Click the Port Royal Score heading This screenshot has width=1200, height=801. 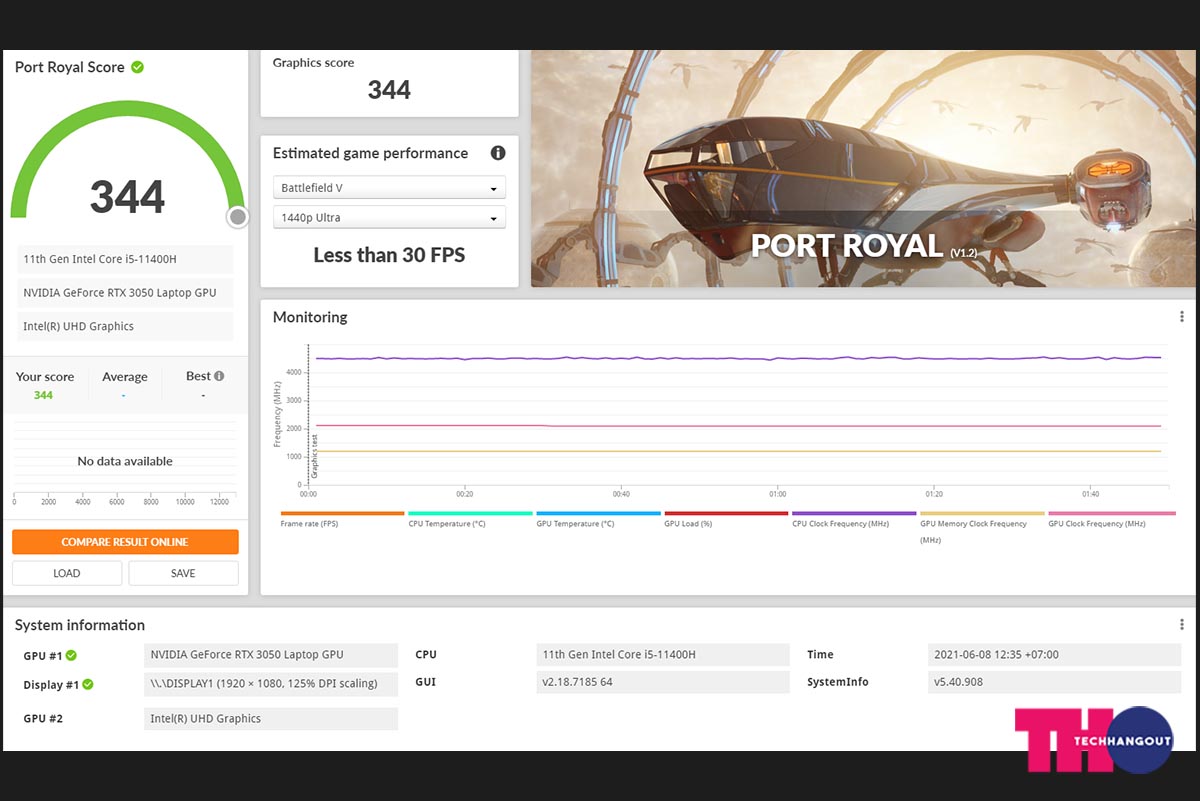pos(70,67)
